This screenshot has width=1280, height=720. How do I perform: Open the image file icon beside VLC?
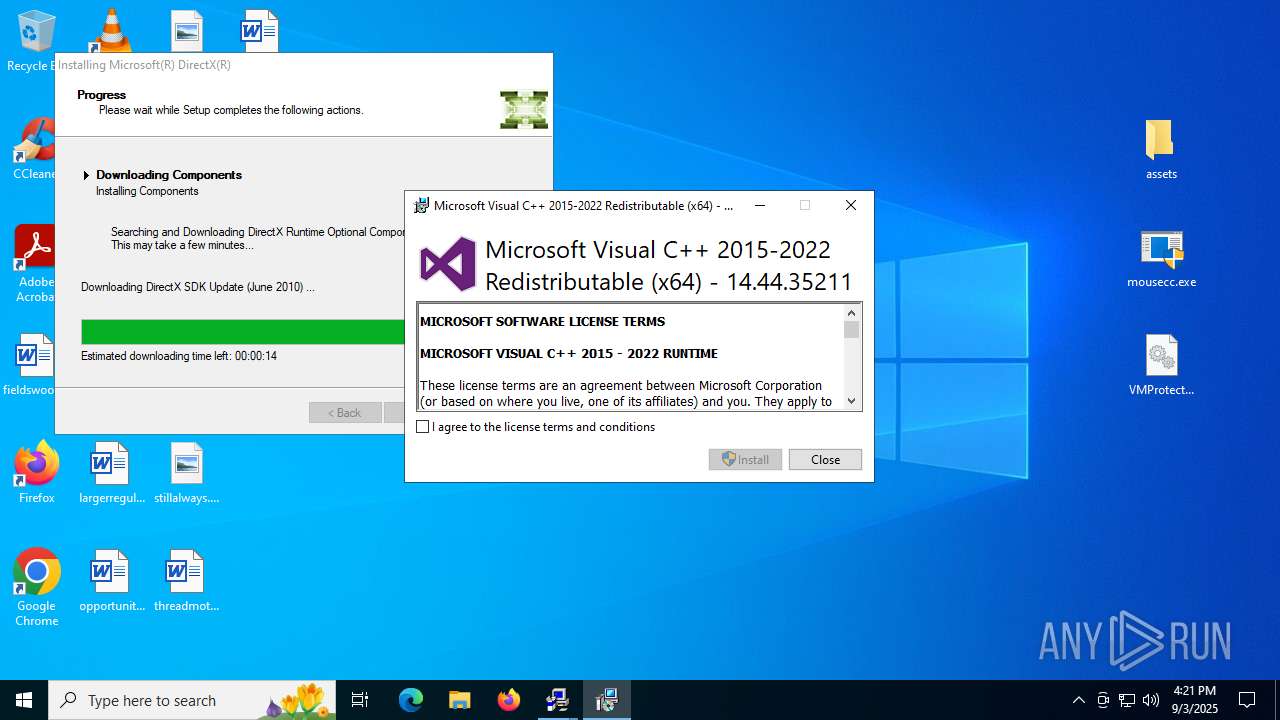[x=186, y=30]
